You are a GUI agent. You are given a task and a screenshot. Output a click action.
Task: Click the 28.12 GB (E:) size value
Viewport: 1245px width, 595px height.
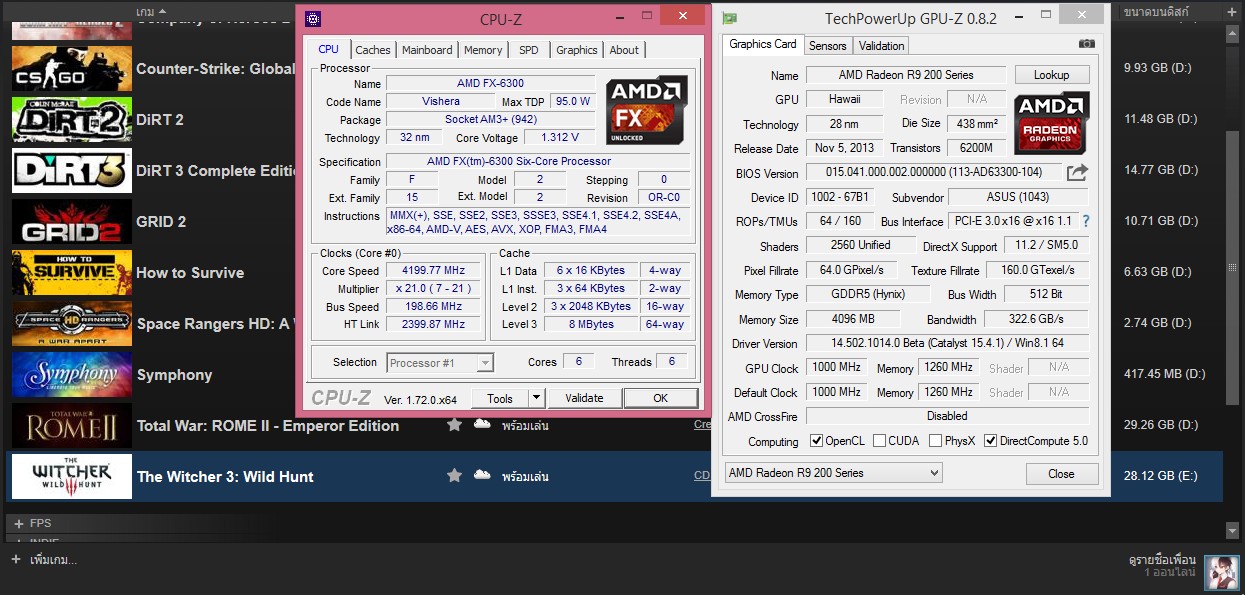point(1160,476)
